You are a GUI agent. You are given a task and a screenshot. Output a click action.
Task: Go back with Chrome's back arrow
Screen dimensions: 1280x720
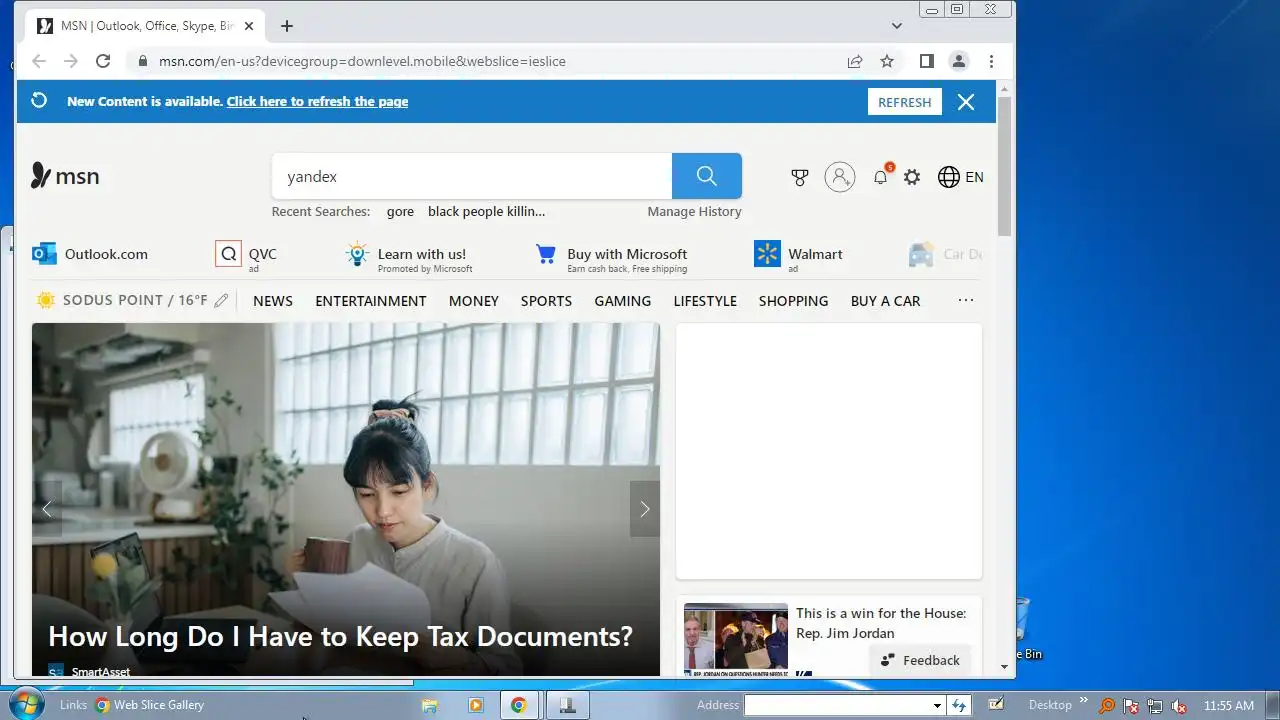point(39,61)
